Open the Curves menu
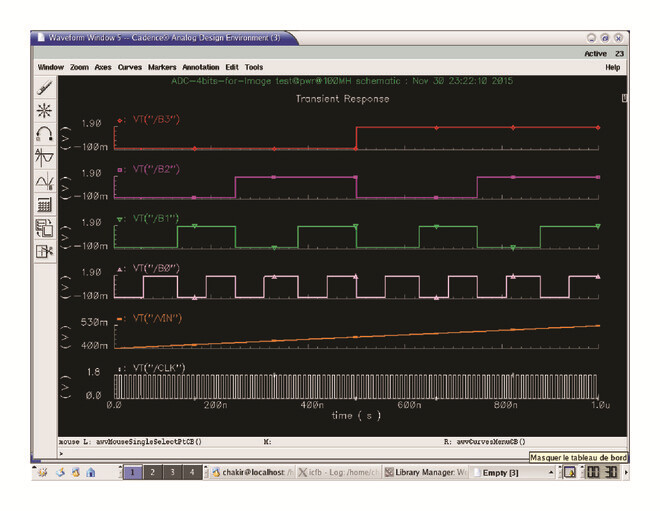Viewport: 660px width, 511px height. (130, 67)
